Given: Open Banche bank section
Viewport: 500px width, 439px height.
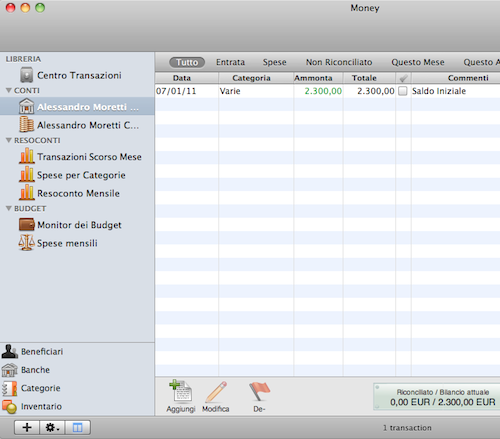Looking at the screenshot, I should click(x=26, y=370).
